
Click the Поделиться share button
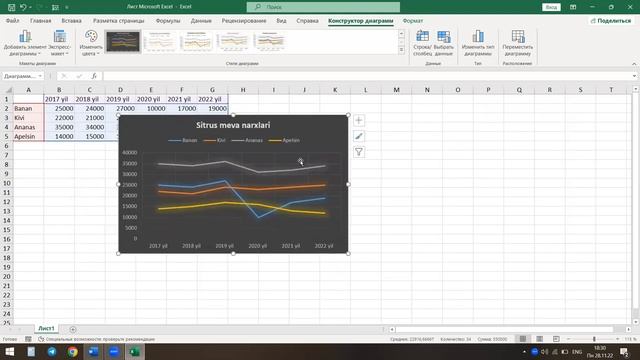(x=611, y=21)
